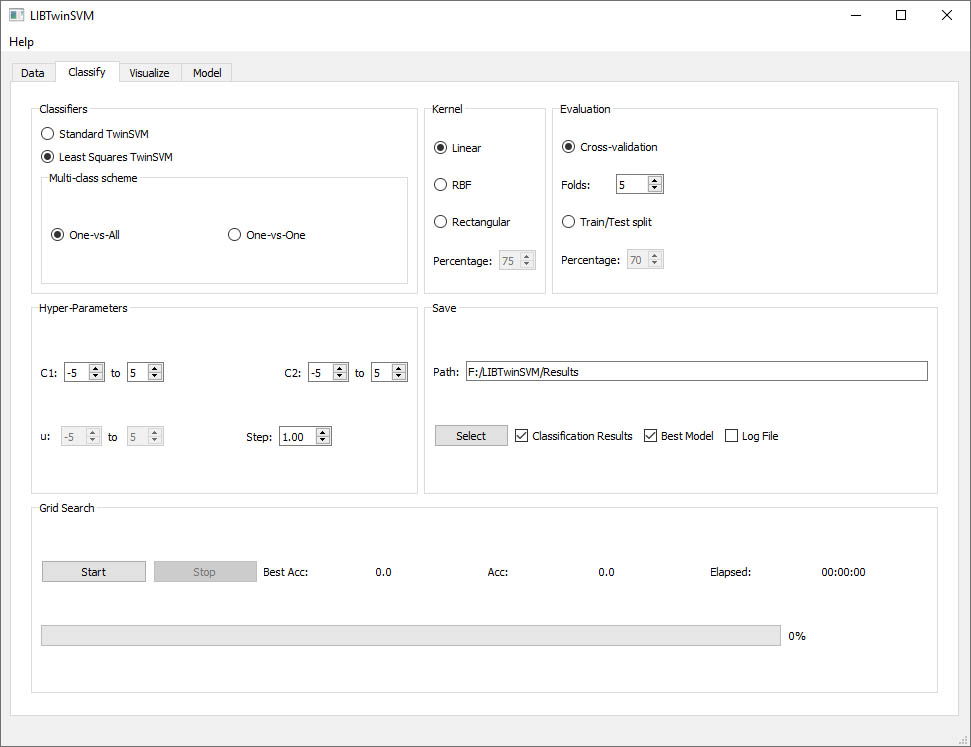Click the u lower bound spin box
Viewport: 971px width, 747px height.
tap(81, 436)
